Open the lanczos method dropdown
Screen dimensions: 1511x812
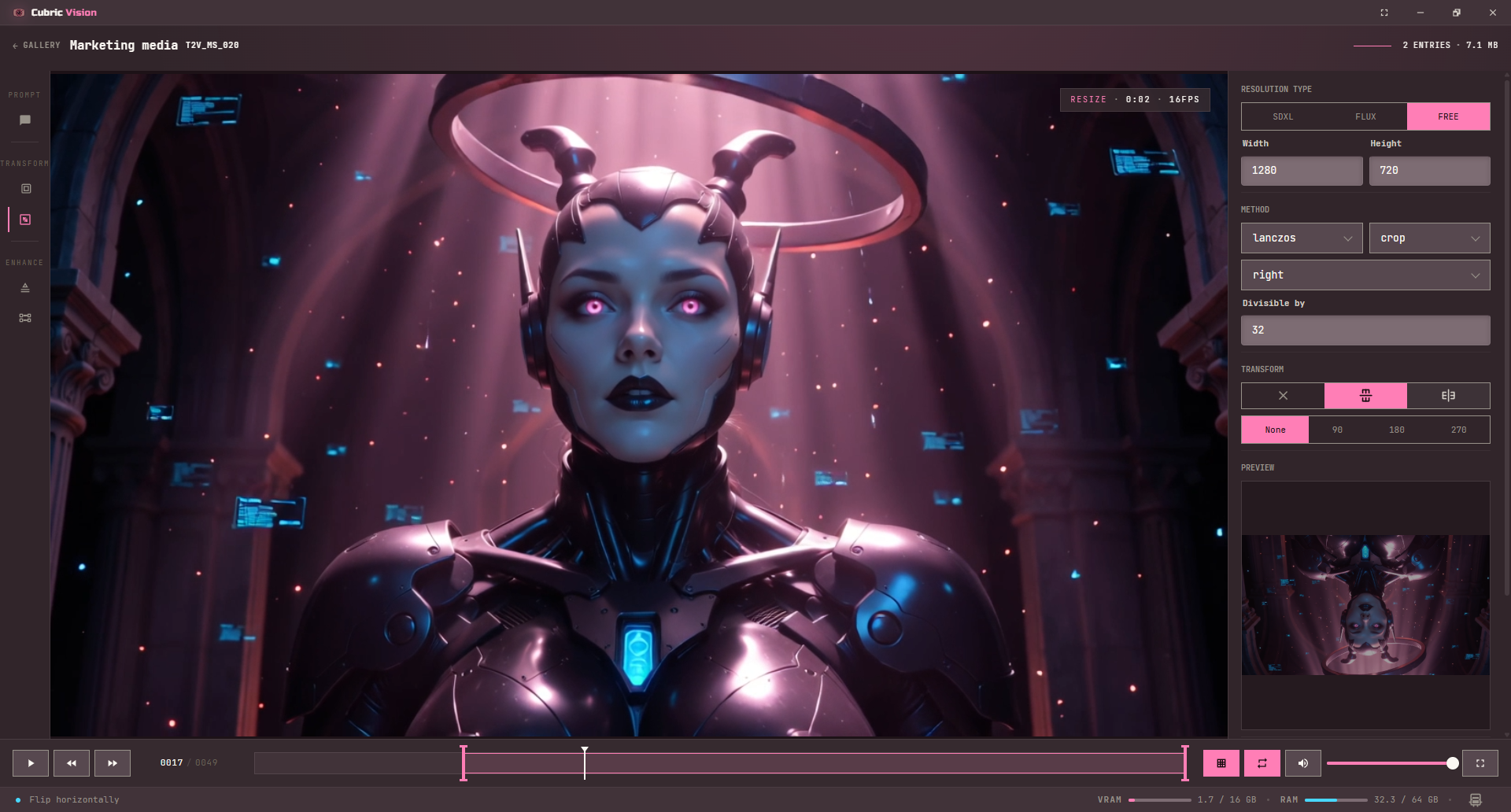[1302, 238]
